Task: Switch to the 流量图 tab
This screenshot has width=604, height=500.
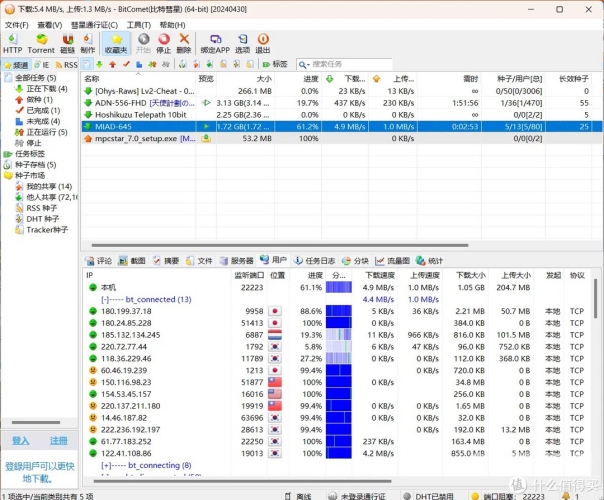Action: [393, 261]
